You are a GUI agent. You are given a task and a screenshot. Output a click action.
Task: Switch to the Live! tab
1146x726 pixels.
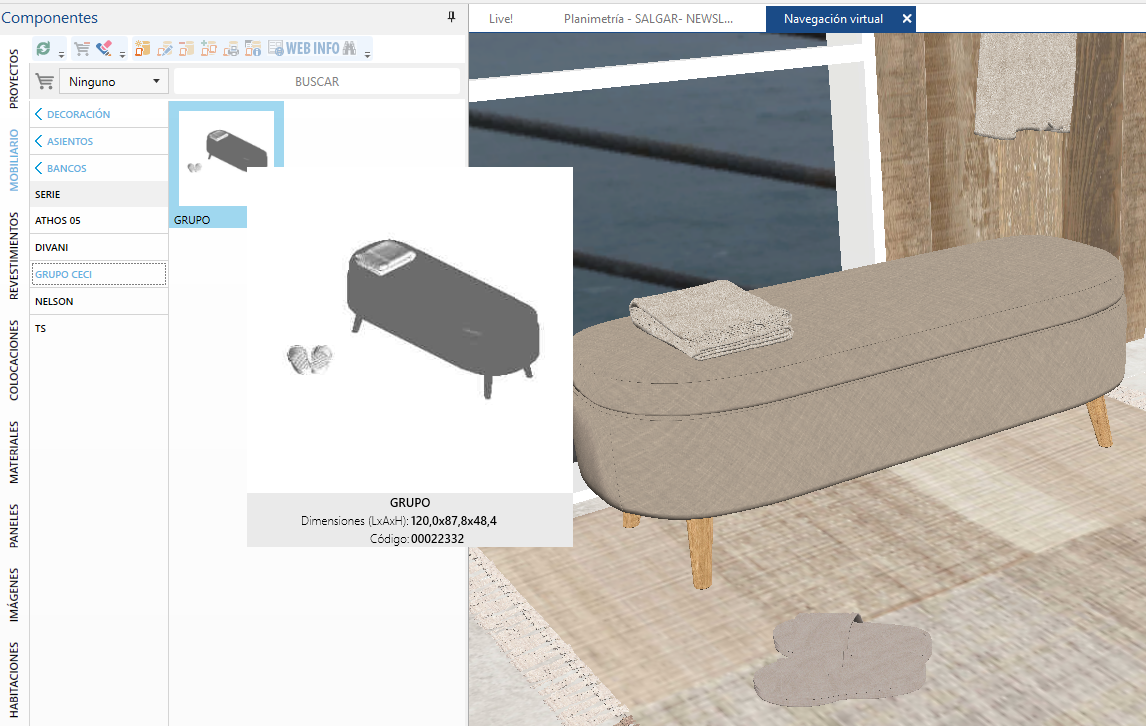pyautogui.click(x=501, y=19)
